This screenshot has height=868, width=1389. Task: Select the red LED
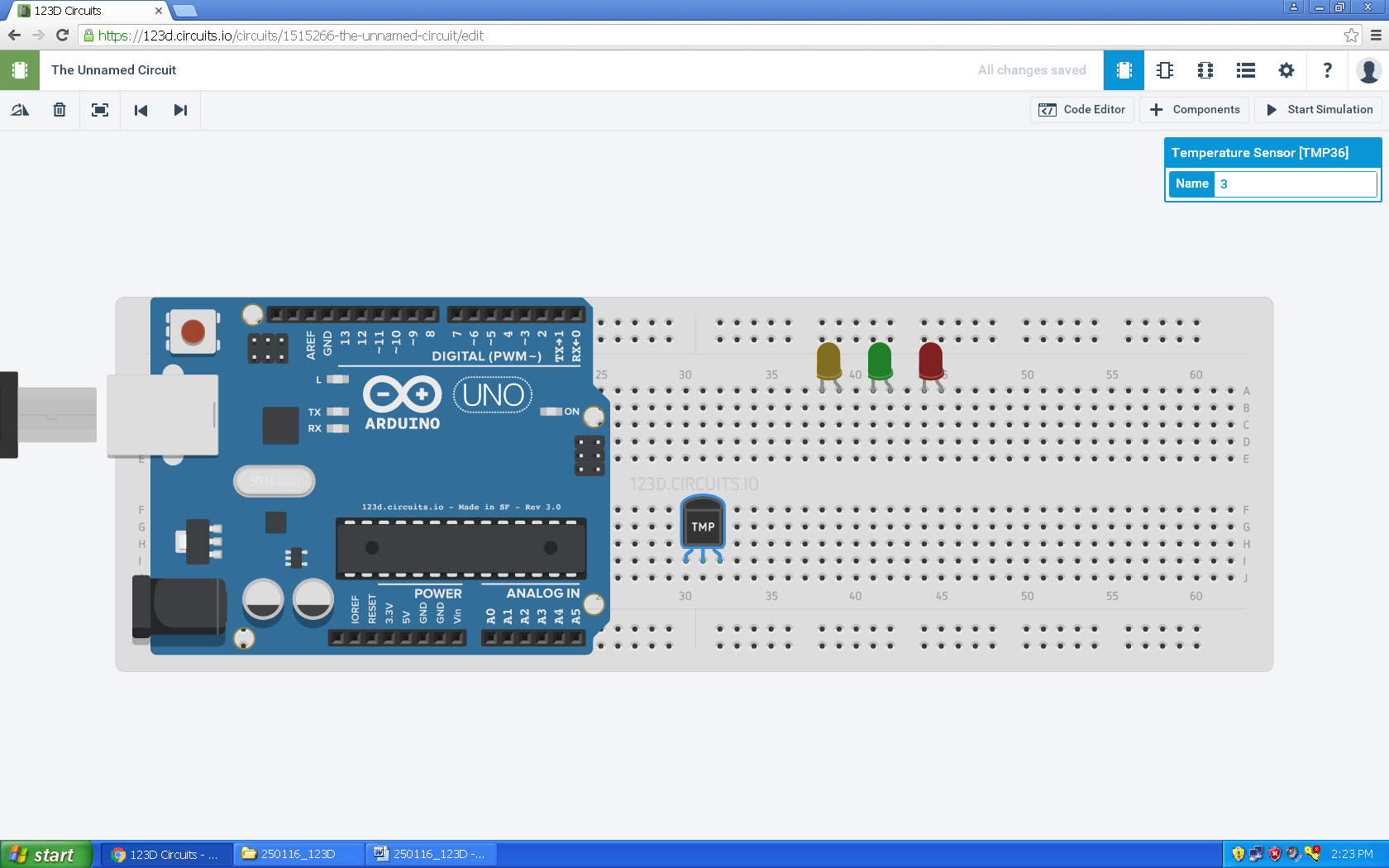(x=931, y=366)
